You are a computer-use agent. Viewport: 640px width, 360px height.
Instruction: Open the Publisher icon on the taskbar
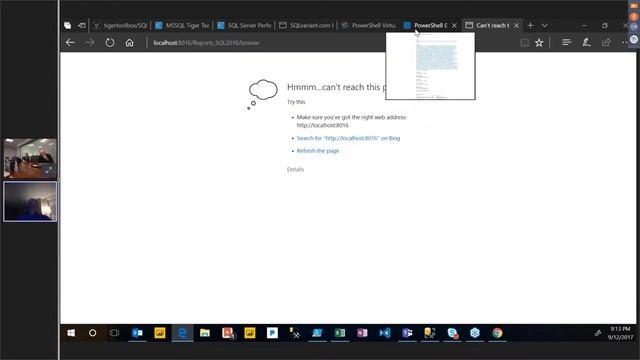tap(272, 333)
